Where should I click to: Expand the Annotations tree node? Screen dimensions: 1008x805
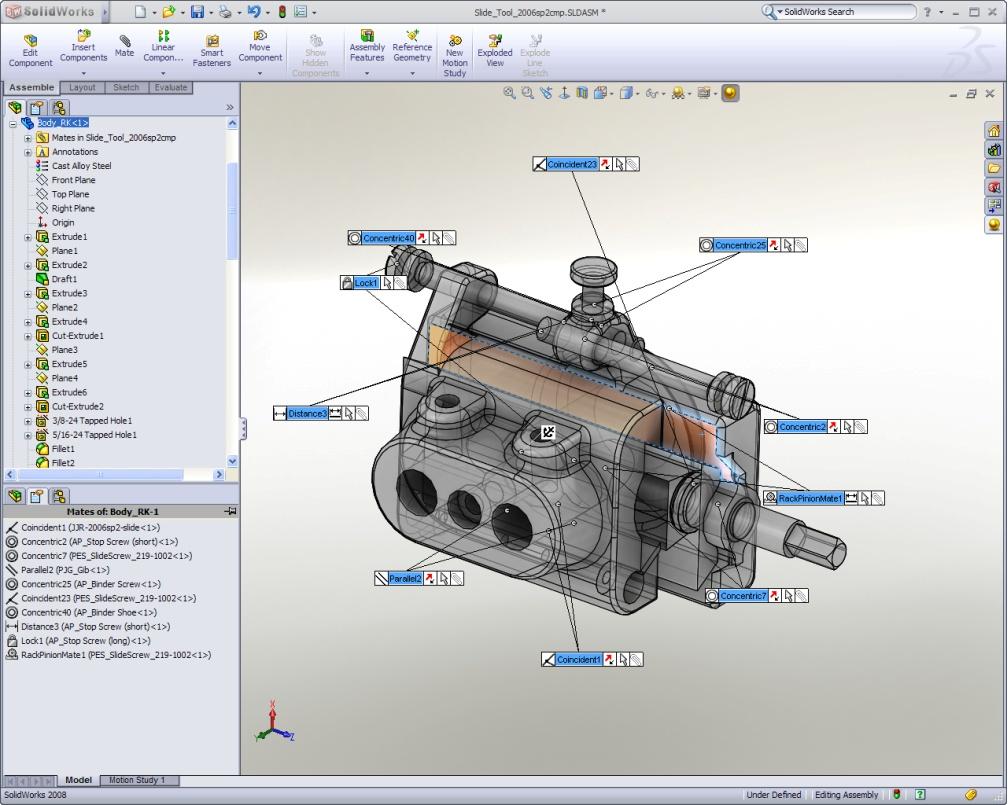click(28, 152)
